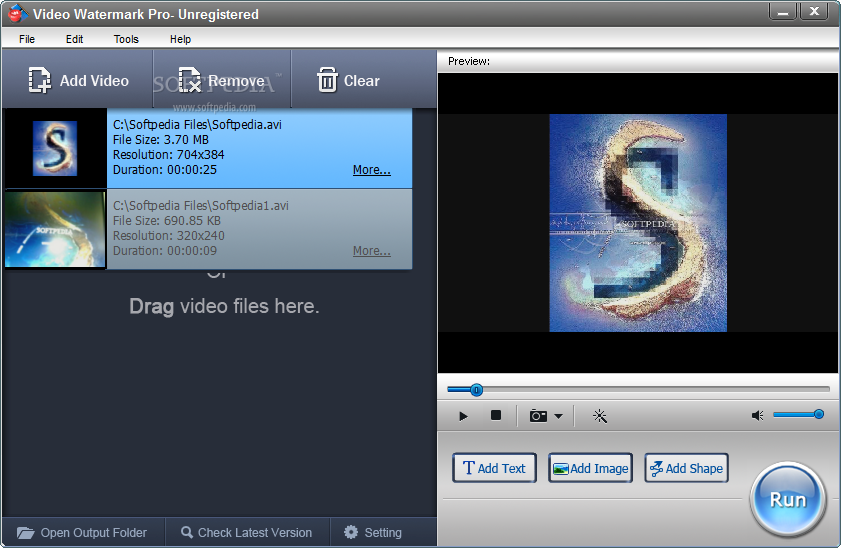Click the video preview image
Viewport: 841px width, 548px height.
[x=638, y=223]
